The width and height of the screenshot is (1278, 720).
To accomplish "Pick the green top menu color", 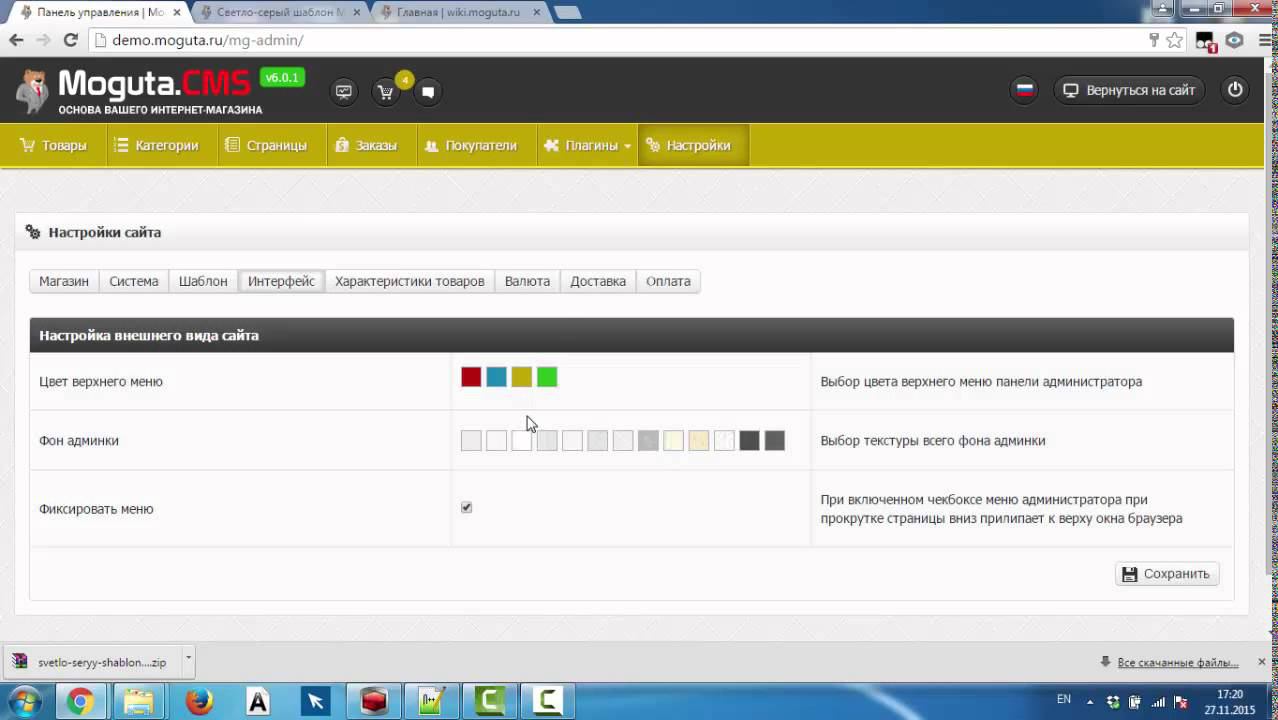I will (547, 377).
